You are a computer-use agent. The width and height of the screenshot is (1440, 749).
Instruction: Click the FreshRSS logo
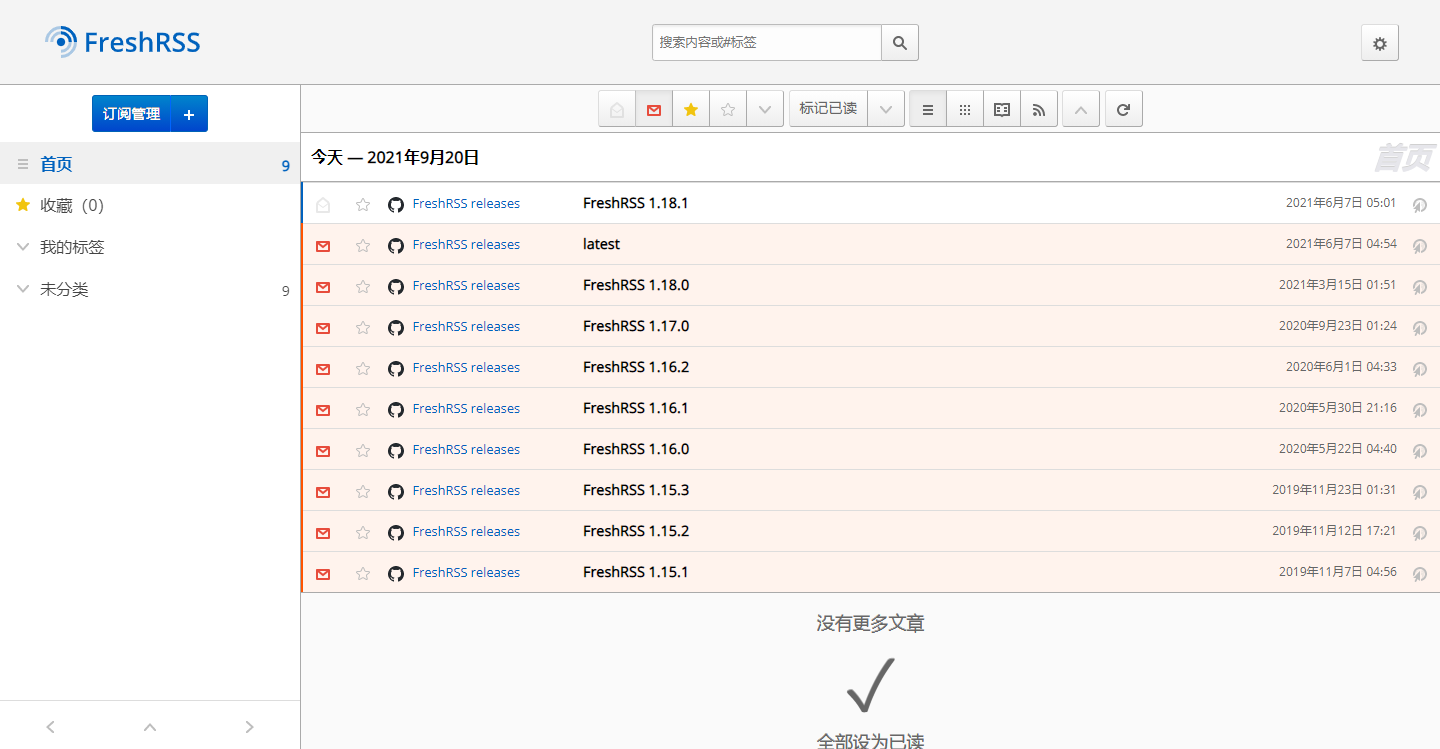122,42
